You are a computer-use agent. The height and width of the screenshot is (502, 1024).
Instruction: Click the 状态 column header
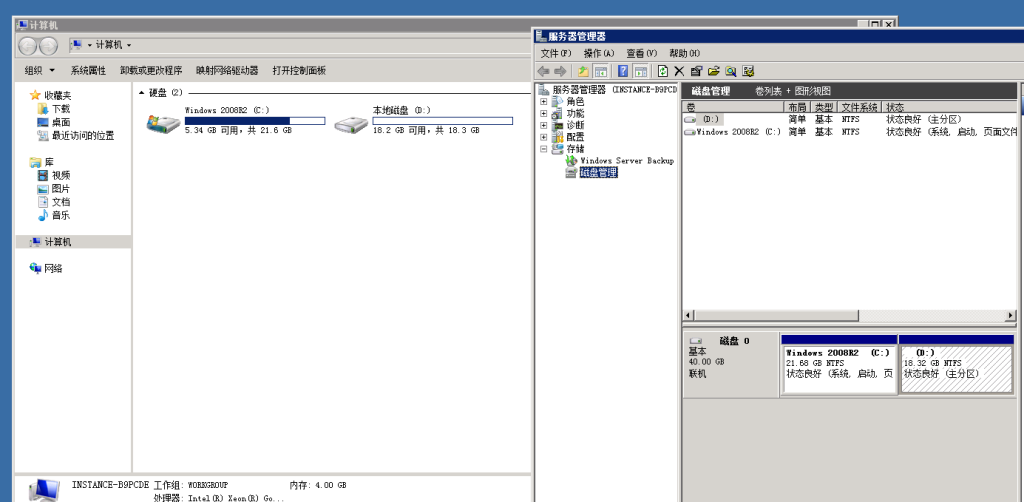click(x=950, y=106)
